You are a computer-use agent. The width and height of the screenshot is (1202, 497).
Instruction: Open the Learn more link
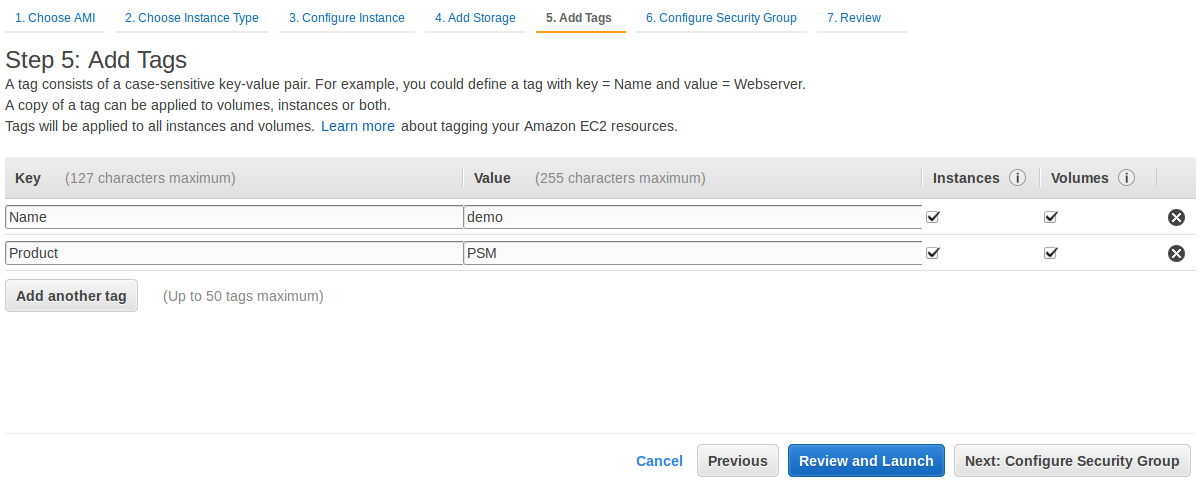point(357,126)
